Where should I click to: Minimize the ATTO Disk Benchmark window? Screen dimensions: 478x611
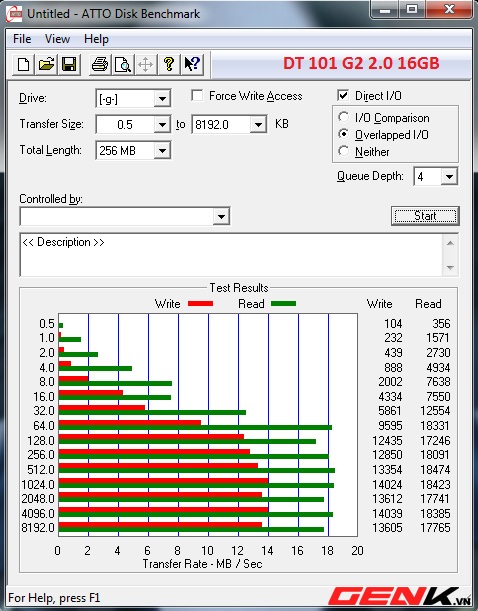385,9
